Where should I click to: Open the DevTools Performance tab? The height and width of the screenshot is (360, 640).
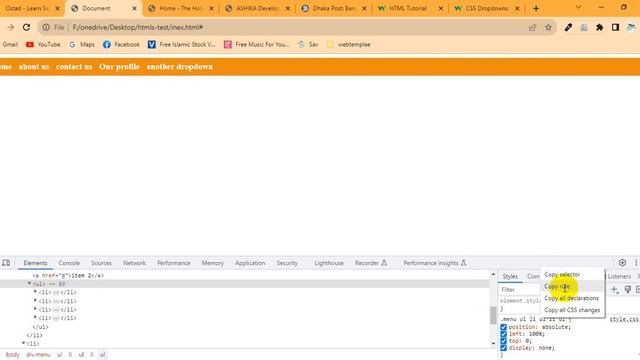tap(173, 263)
